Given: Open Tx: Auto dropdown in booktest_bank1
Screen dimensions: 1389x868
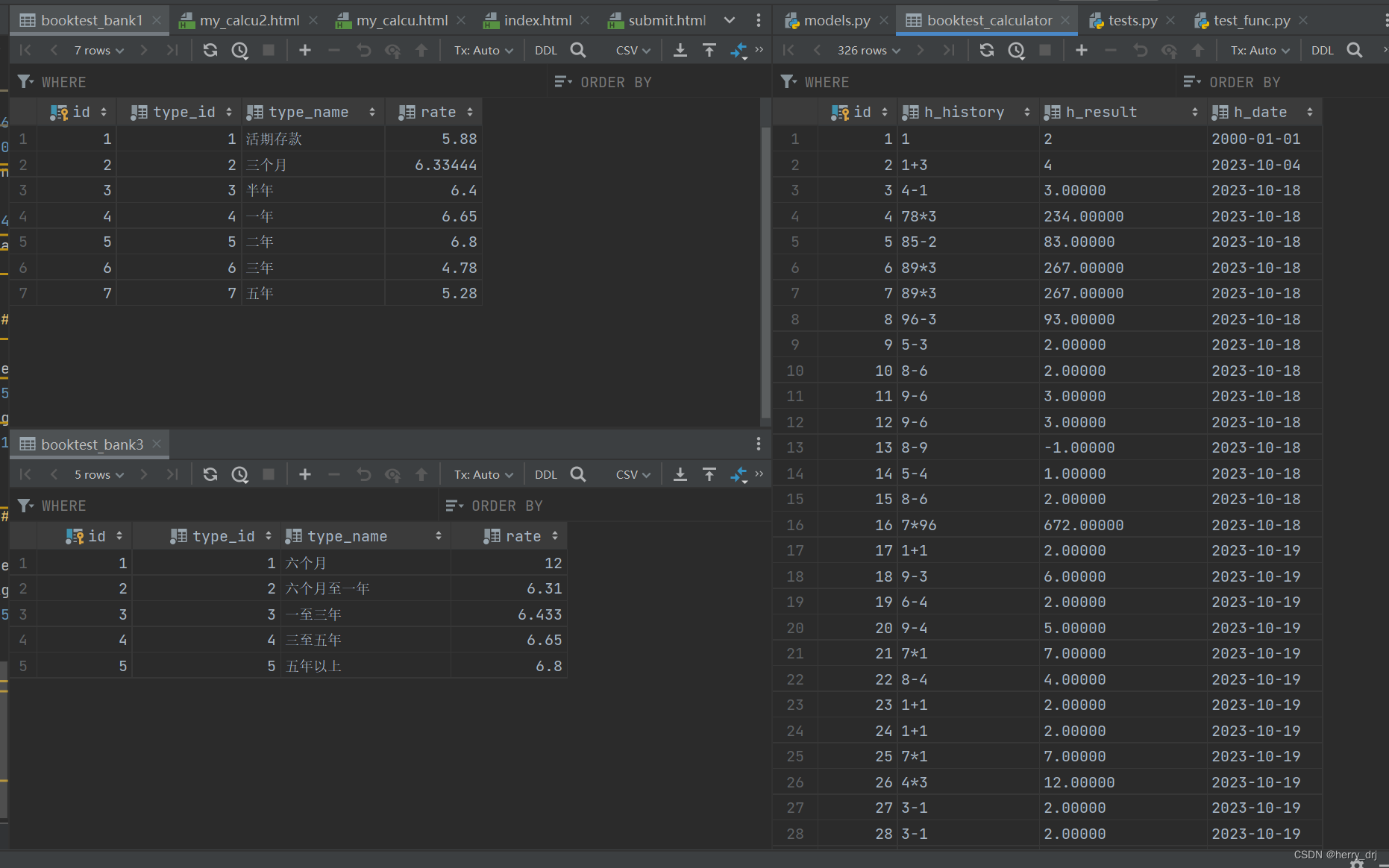Looking at the screenshot, I should pyautogui.click(x=483, y=50).
